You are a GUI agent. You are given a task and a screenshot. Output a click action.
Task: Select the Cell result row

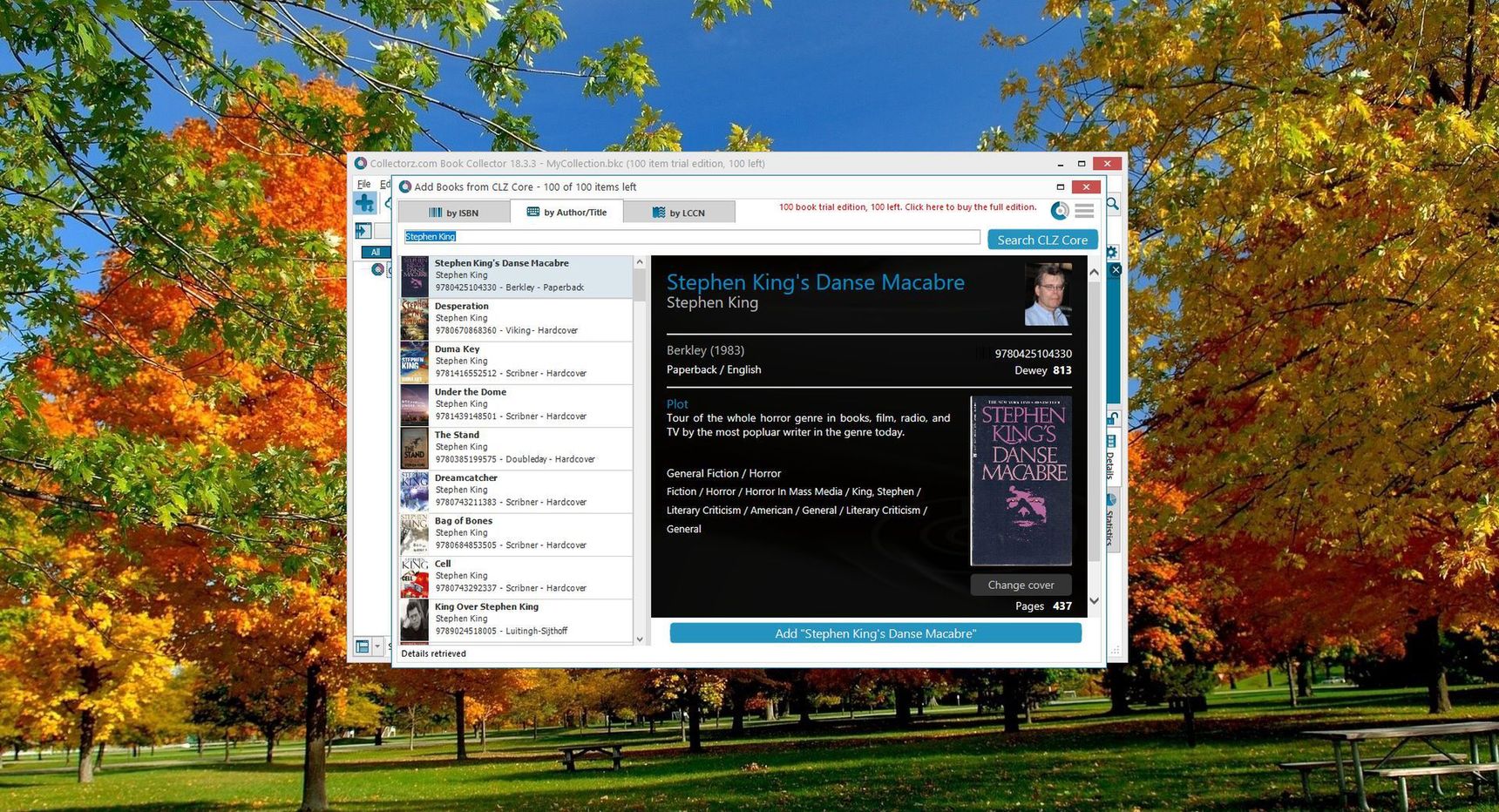tap(517, 577)
